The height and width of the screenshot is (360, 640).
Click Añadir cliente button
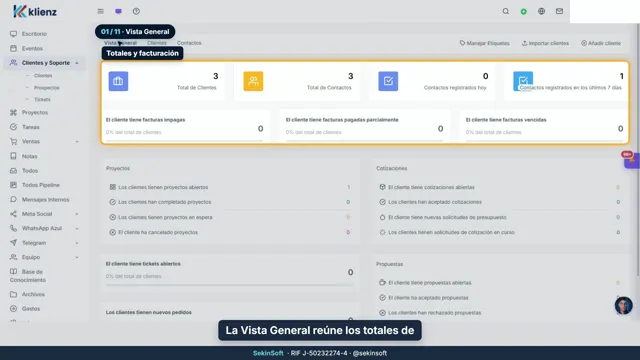pos(601,43)
